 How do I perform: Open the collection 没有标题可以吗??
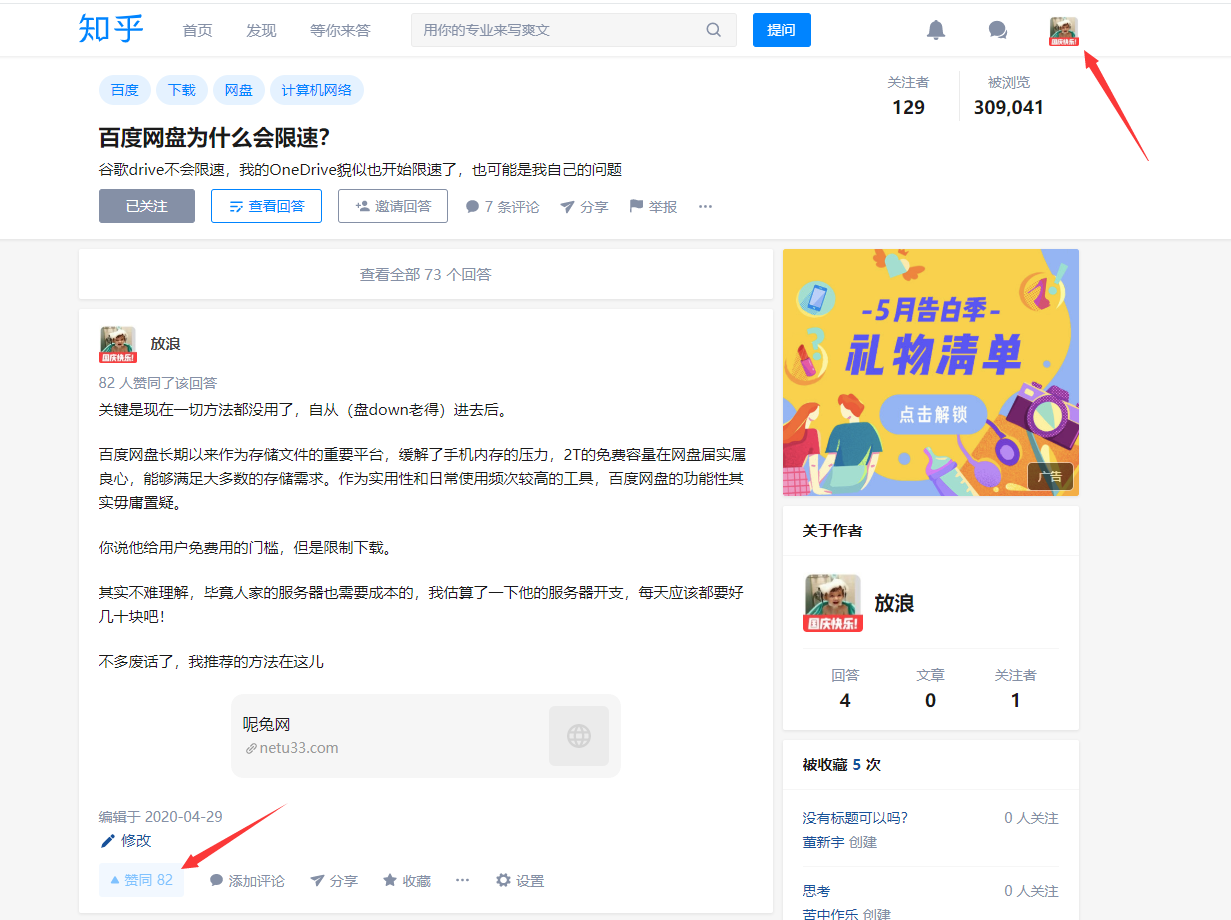[x=855, y=818]
